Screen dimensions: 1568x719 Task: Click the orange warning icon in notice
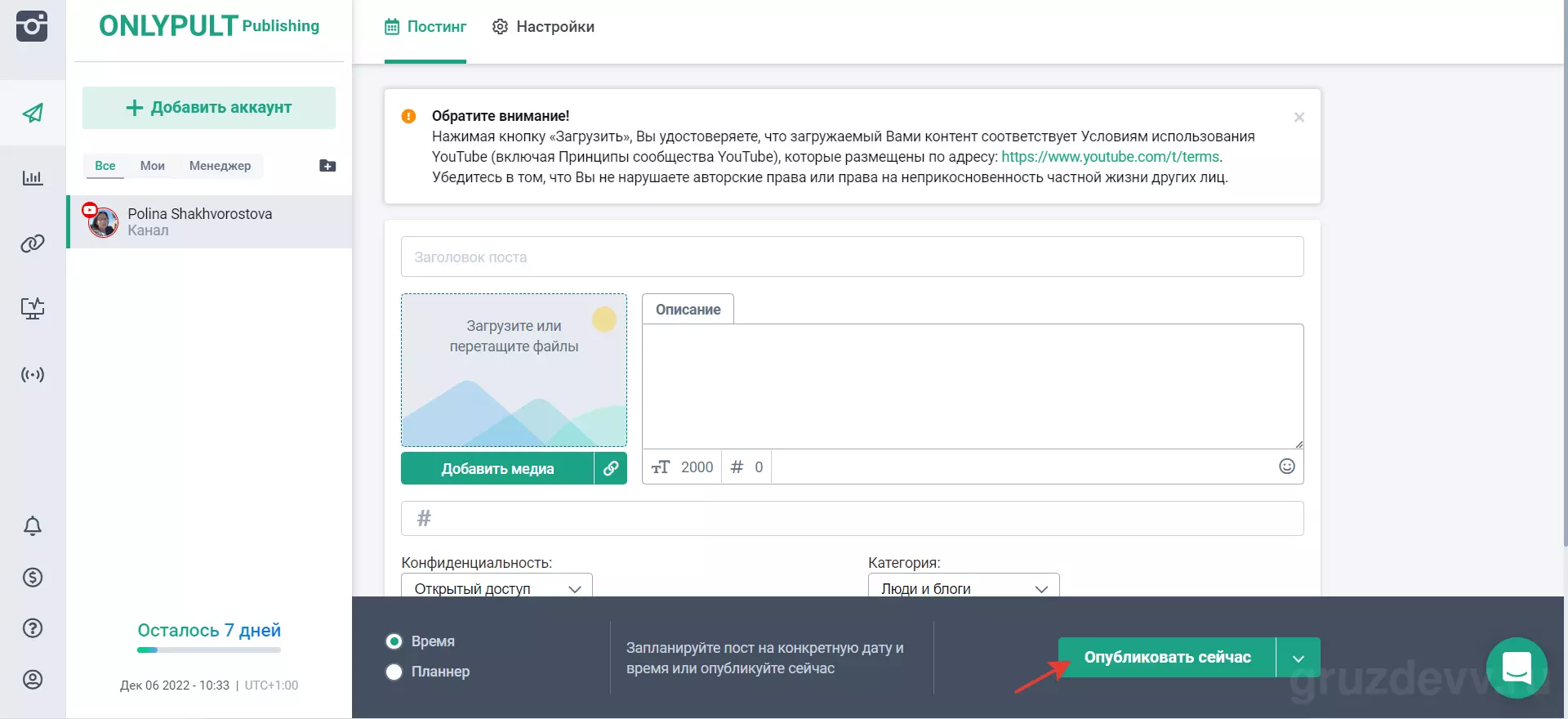(409, 116)
